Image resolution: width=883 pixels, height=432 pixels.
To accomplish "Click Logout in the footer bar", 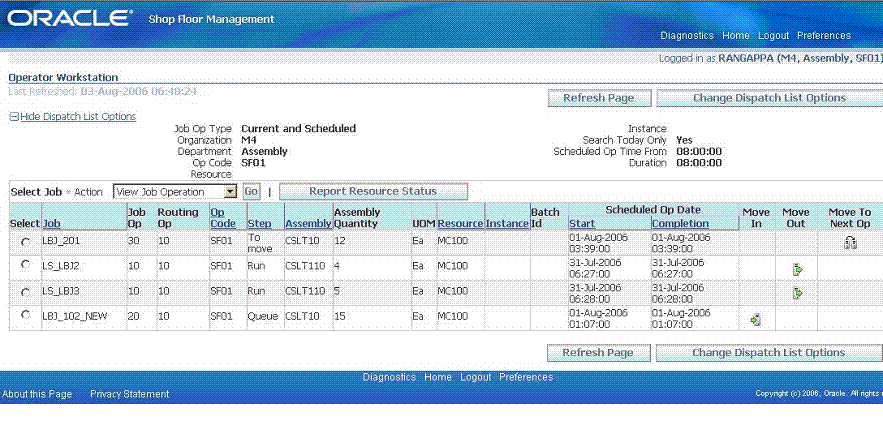I will point(476,377).
